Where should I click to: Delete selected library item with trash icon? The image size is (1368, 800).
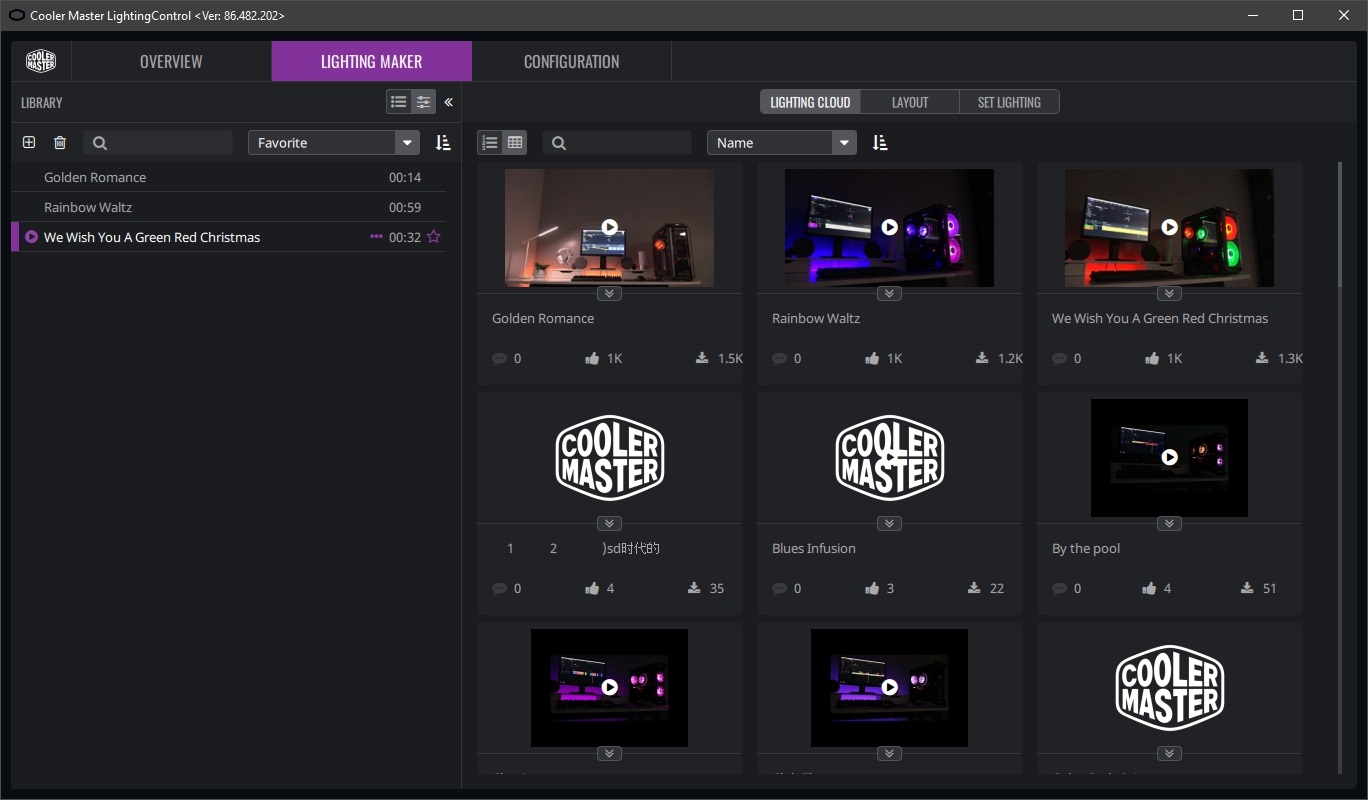click(x=60, y=143)
